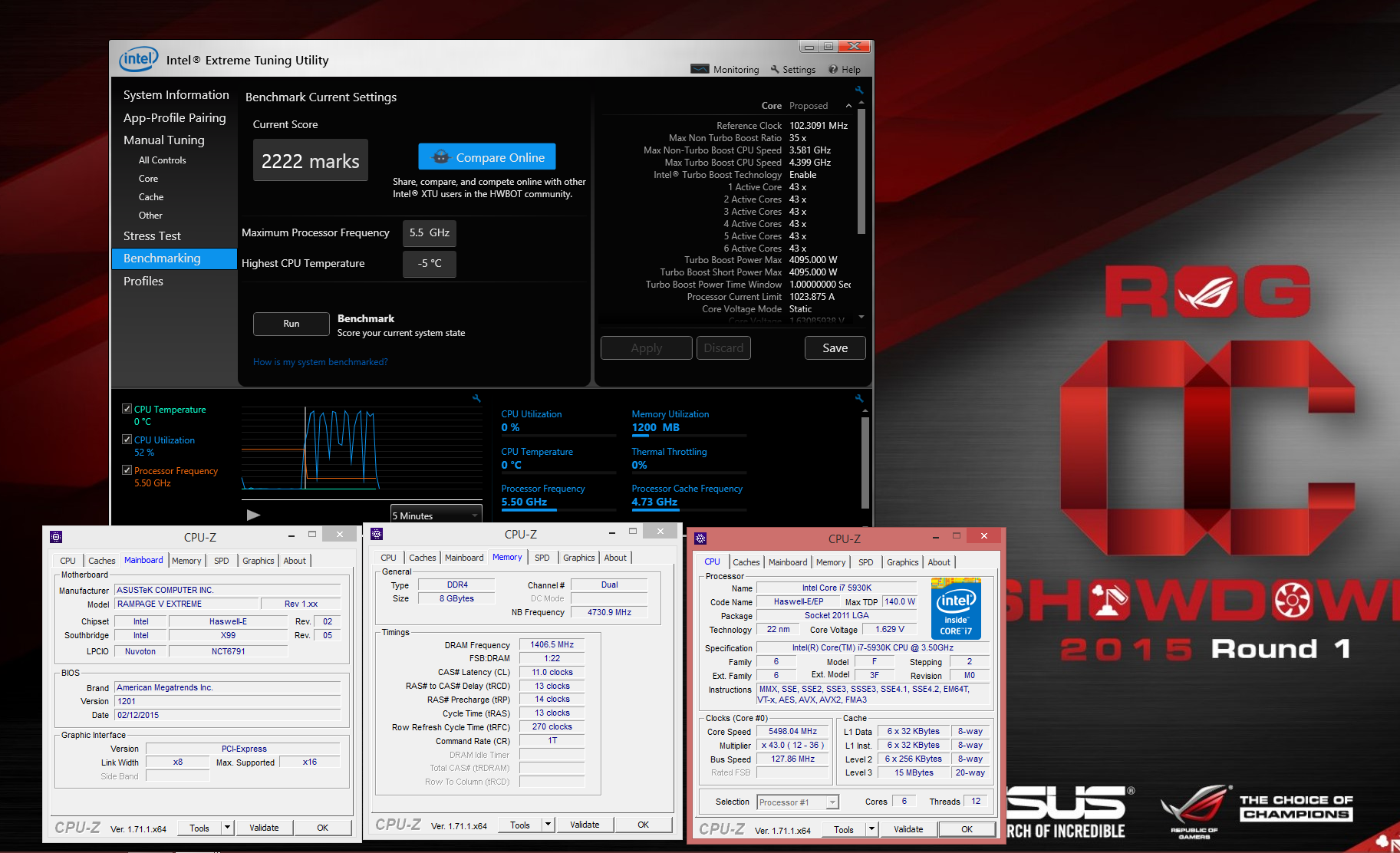Image resolution: width=1400 pixels, height=853 pixels.
Task: Open Processor #1 selection dropdown
Action: pos(798,802)
